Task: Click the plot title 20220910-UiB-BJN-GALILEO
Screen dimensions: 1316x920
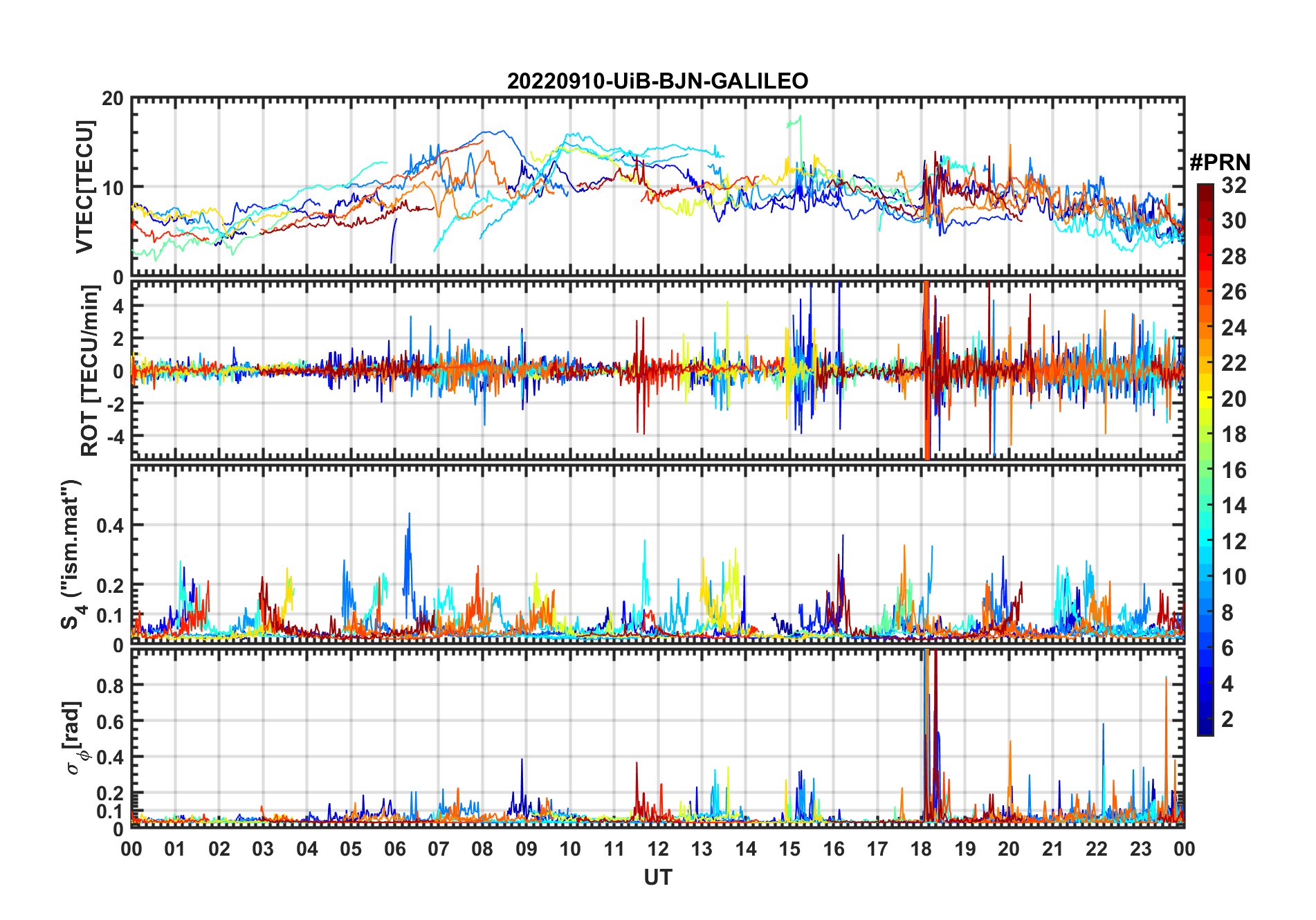Action: coord(657,81)
